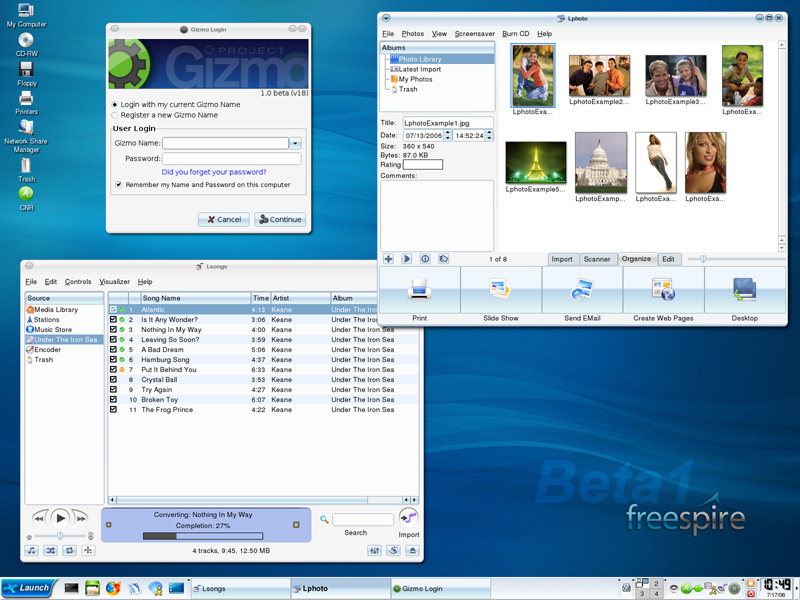Open the Controls menu in Lsongs
The height and width of the screenshot is (600, 800).
78,282
